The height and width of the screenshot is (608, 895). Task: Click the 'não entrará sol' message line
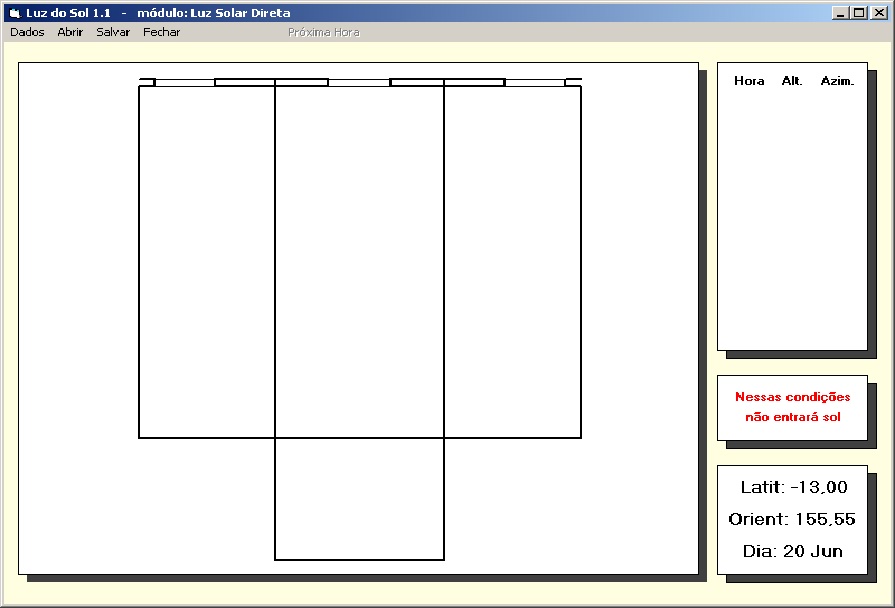[792, 417]
